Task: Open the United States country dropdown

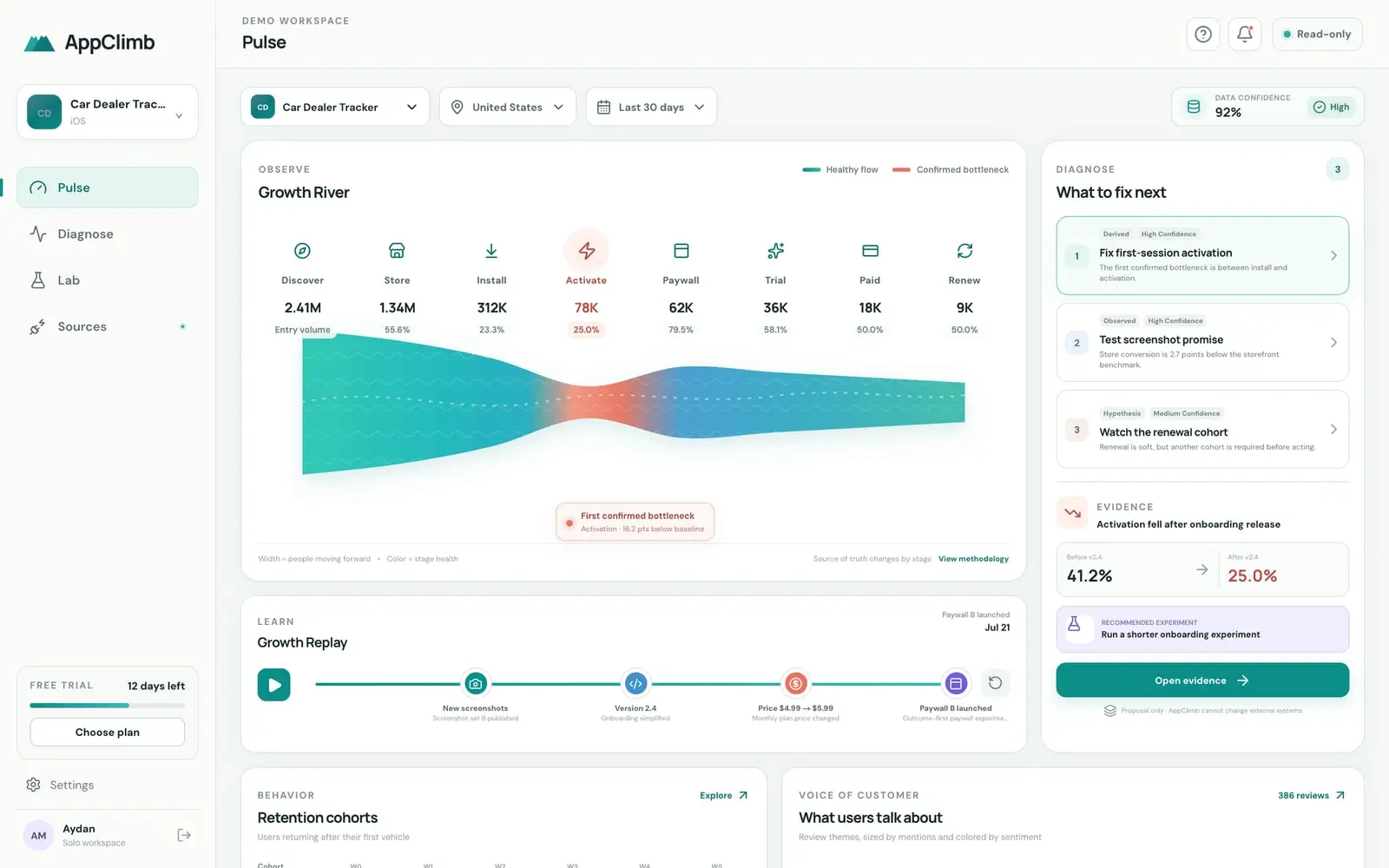Action: pos(508,107)
